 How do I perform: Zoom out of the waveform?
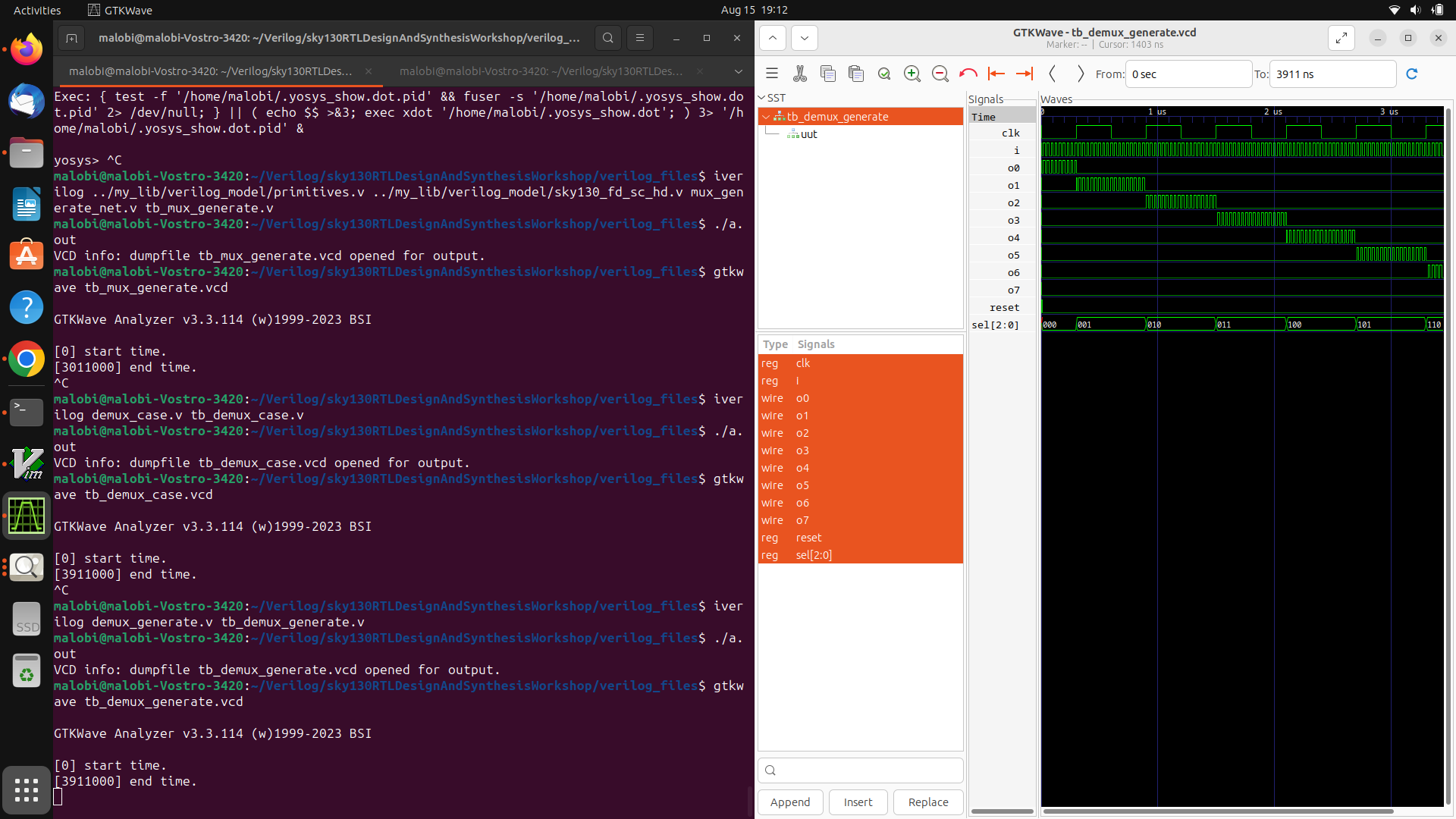coord(940,74)
